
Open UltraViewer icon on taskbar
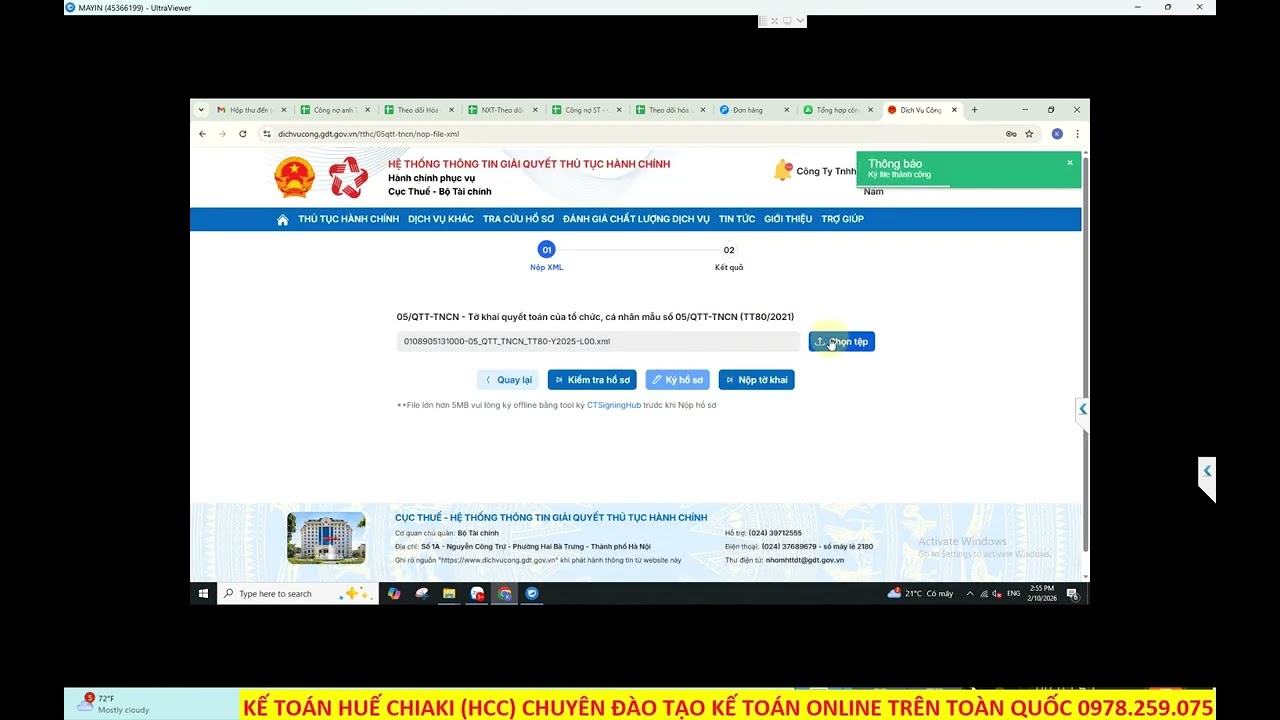(x=532, y=594)
